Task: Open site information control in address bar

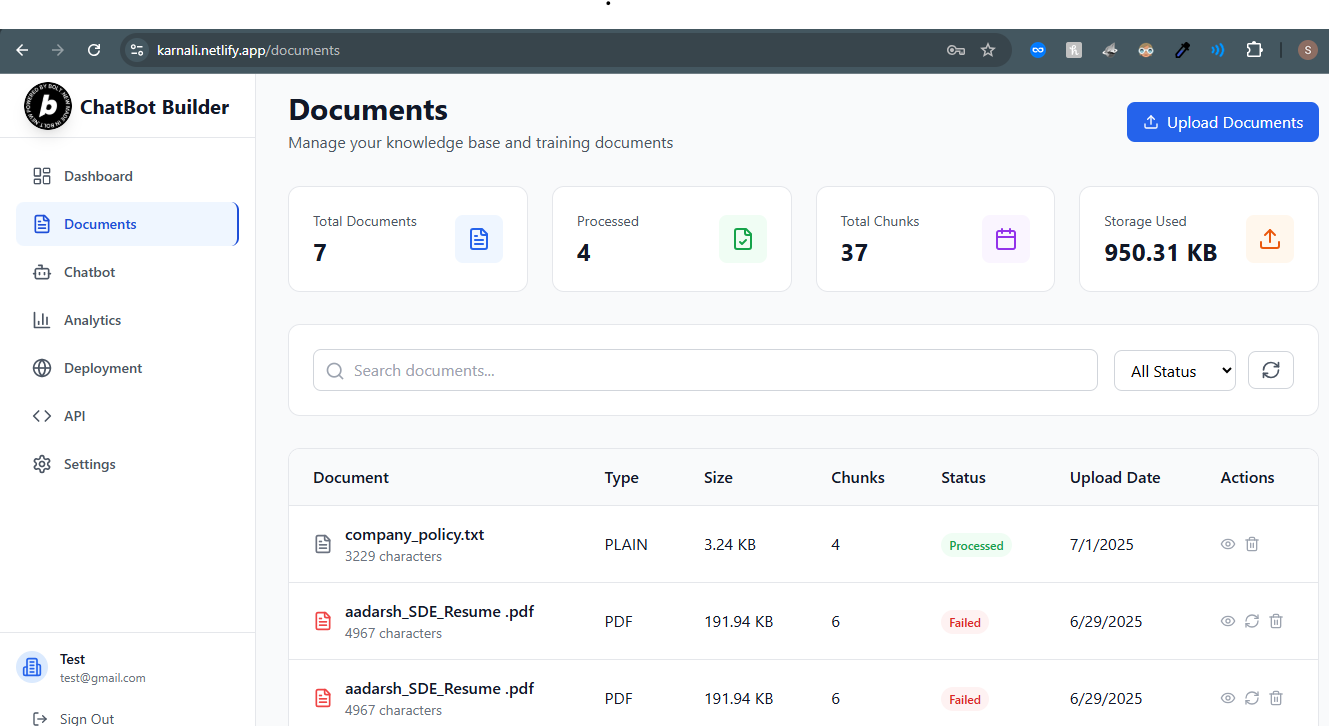Action: 137,50
